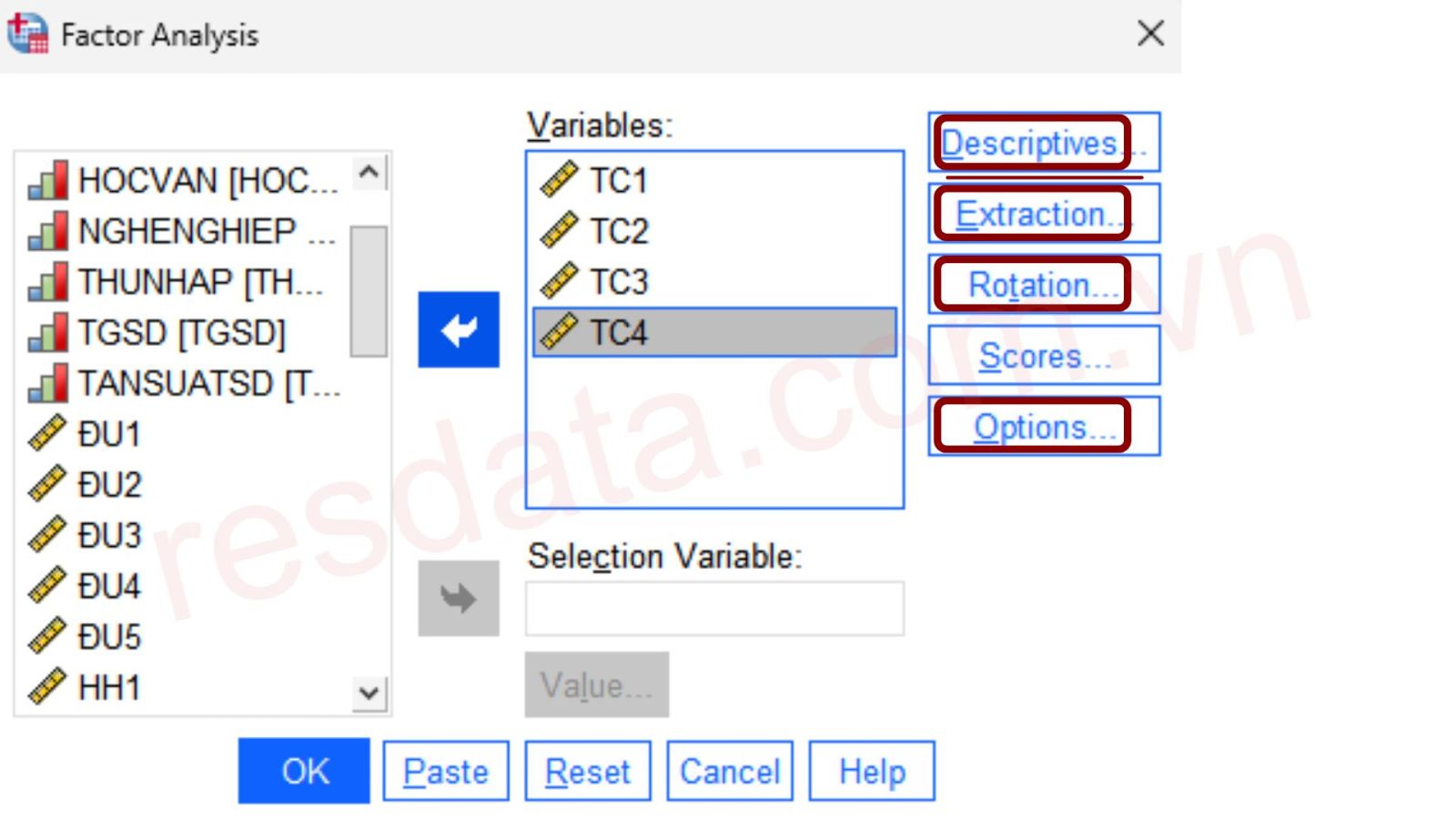Open the Descriptives dialog
Image resolution: width=1456 pixels, height=819 pixels.
click(x=1043, y=143)
